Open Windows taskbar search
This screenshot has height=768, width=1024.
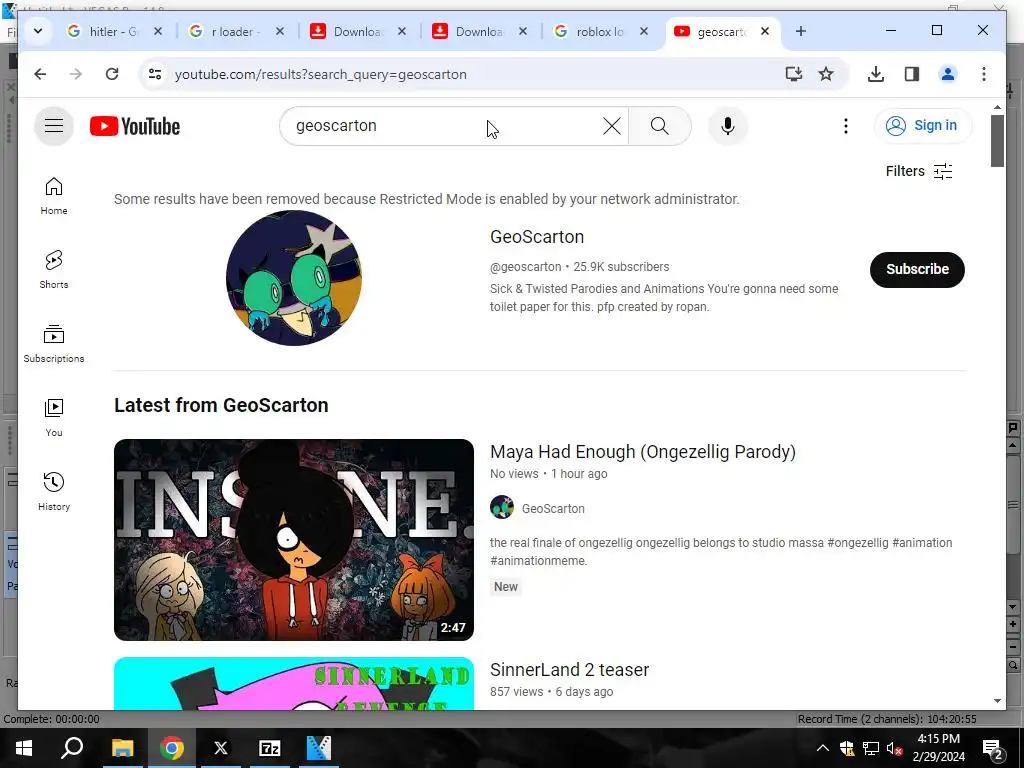pyautogui.click(x=72, y=748)
